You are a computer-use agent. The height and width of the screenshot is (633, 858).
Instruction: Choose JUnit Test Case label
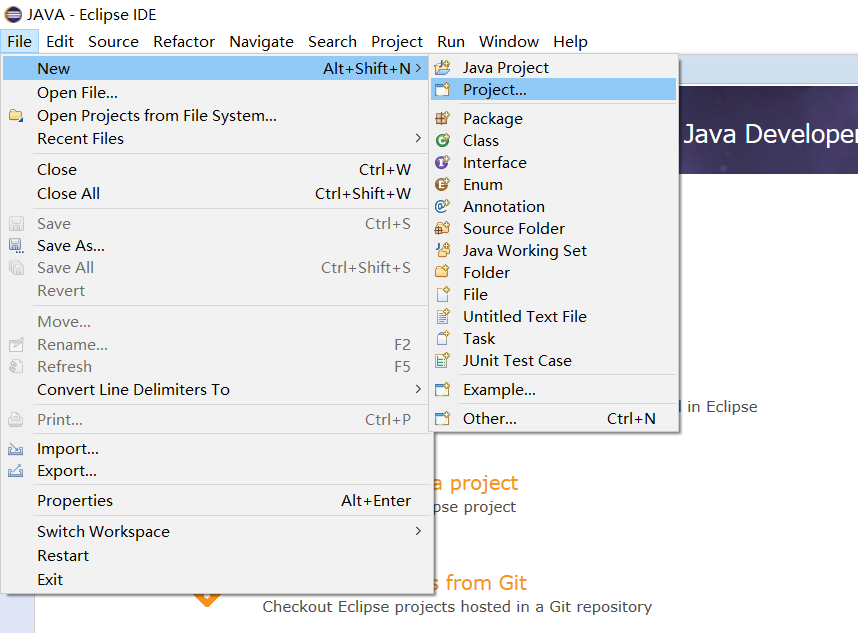[x=517, y=360]
